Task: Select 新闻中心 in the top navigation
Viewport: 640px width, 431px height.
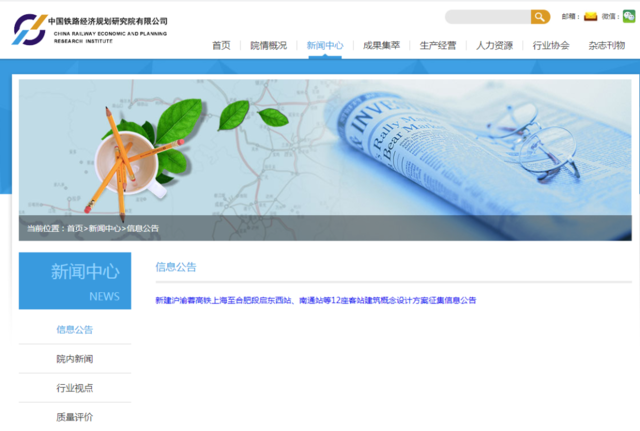Action: pyautogui.click(x=325, y=45)
